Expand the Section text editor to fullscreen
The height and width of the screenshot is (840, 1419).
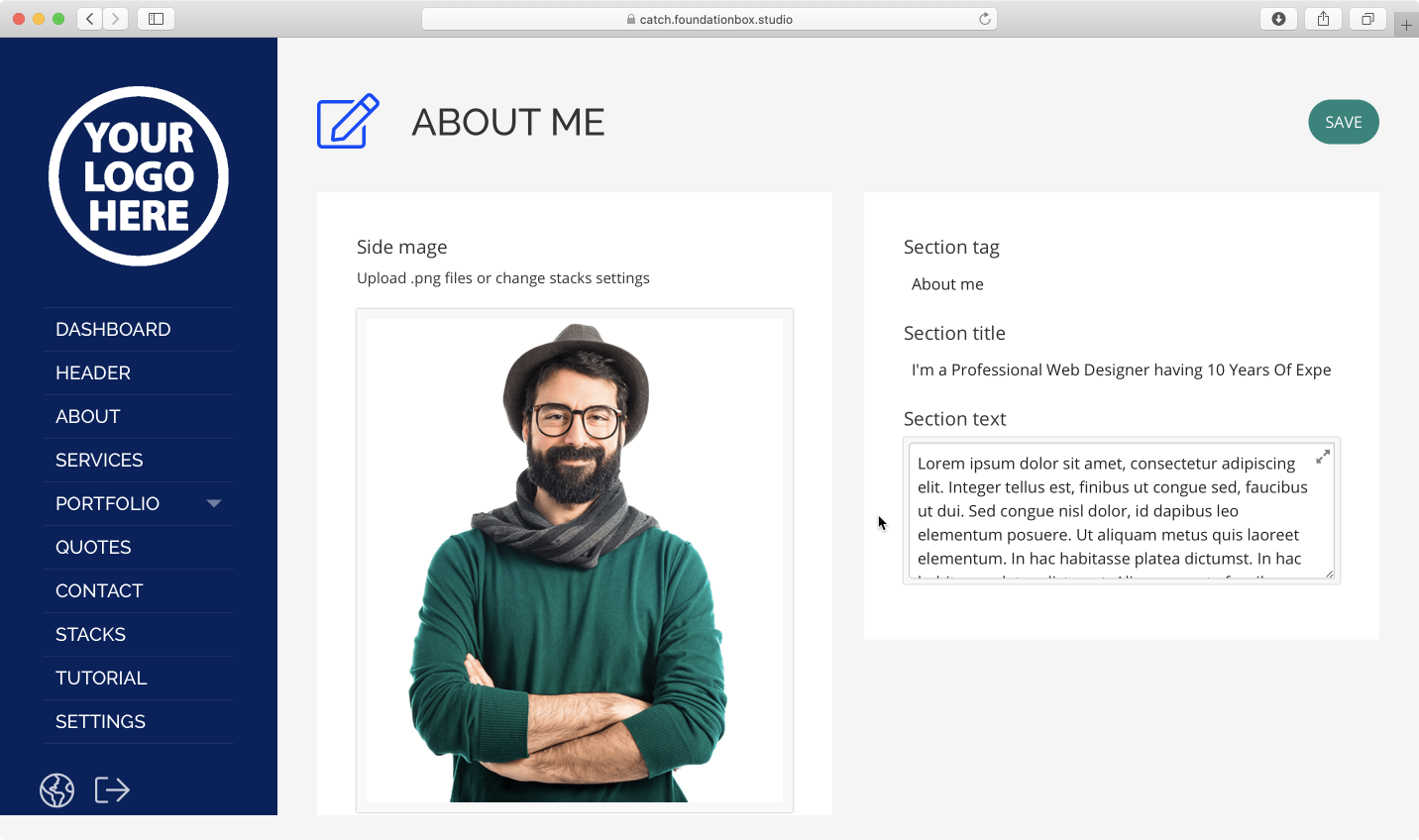click(x=1323, y=457)
